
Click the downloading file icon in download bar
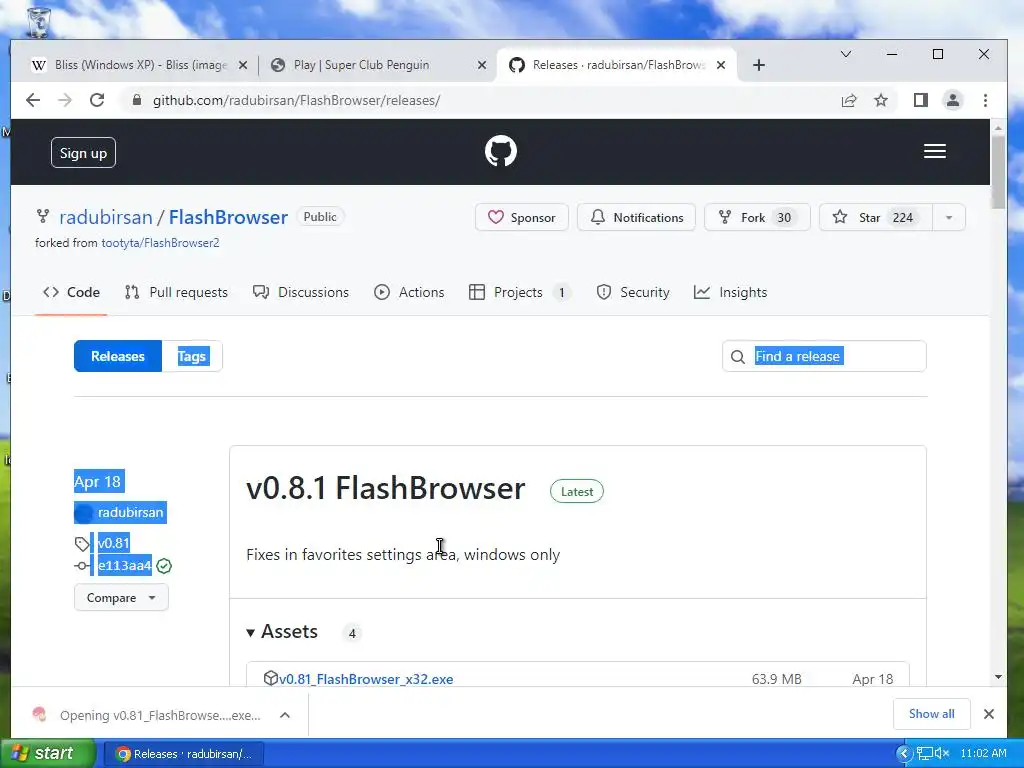click(x=39, y=715)
